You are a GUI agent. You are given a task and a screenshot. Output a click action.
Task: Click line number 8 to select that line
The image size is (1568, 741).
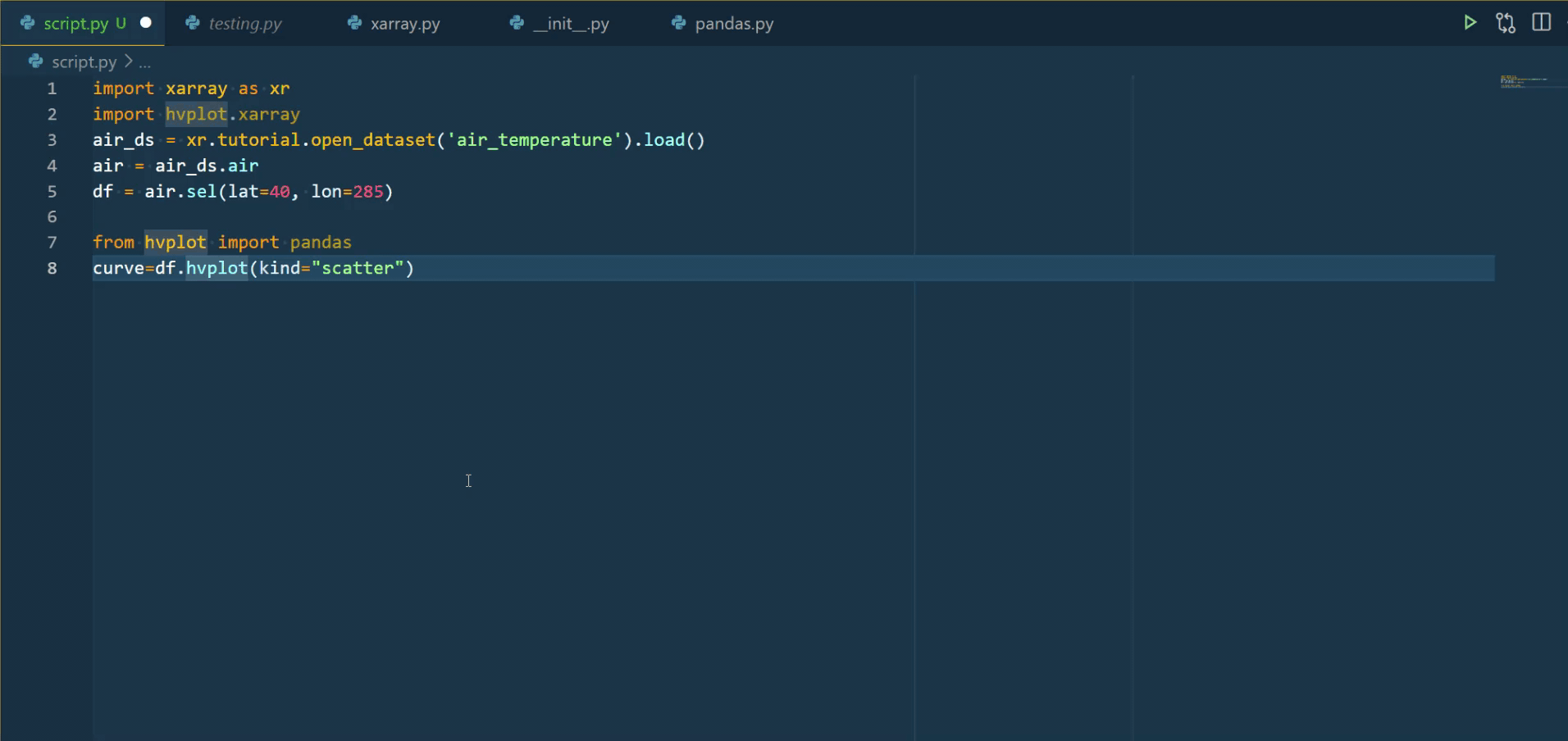pos(52,268)
